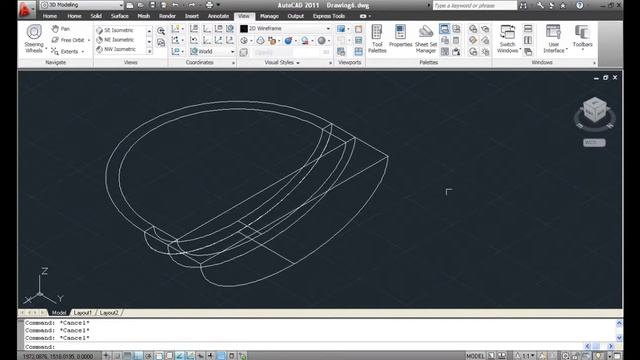Open the Toolbars dropdown
Viewport: 640px width, 360px height.
pos(582,38)
